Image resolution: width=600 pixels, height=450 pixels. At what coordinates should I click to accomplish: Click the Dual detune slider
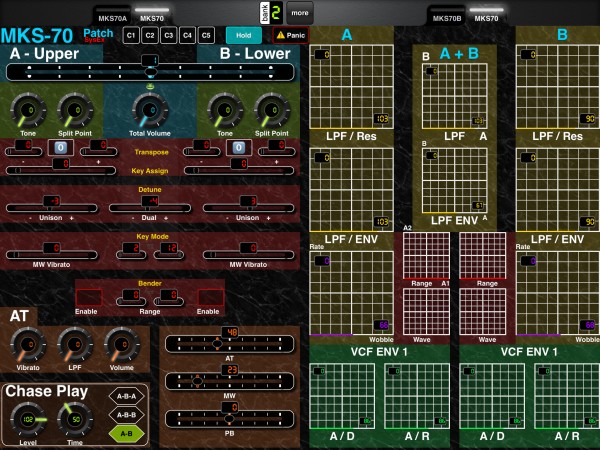coord(150,208)
